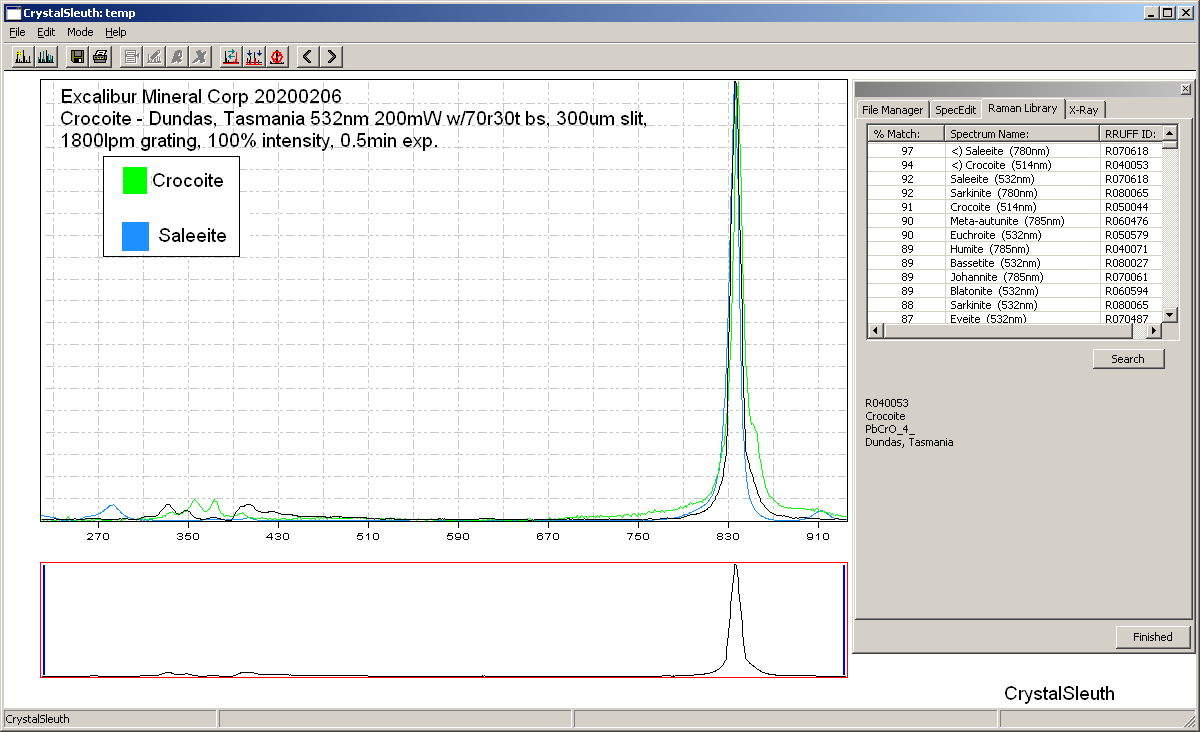Go forward with the right arrow toolbar button
This screenshot has height=732, width=1200.
point(332,56)
